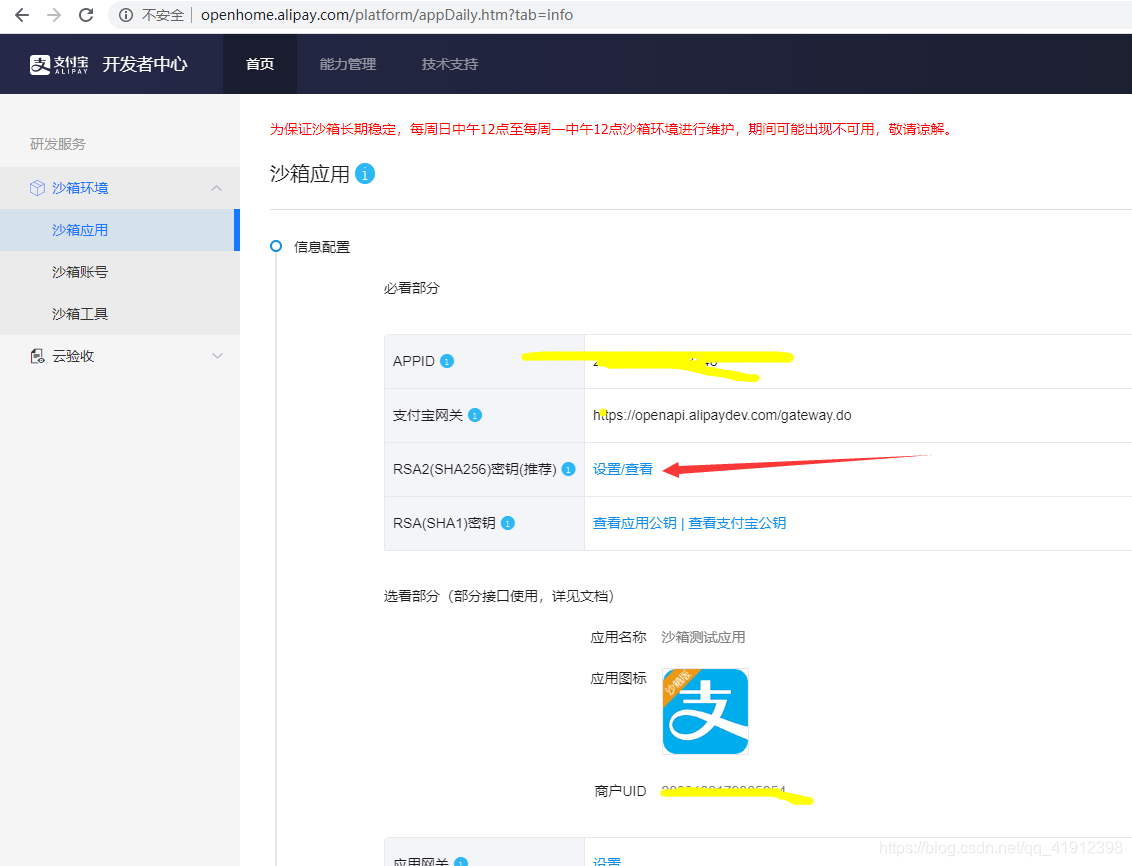Select 沙箱应用 in sidebar
This screenshot has width=1132, height=866.
120,230
